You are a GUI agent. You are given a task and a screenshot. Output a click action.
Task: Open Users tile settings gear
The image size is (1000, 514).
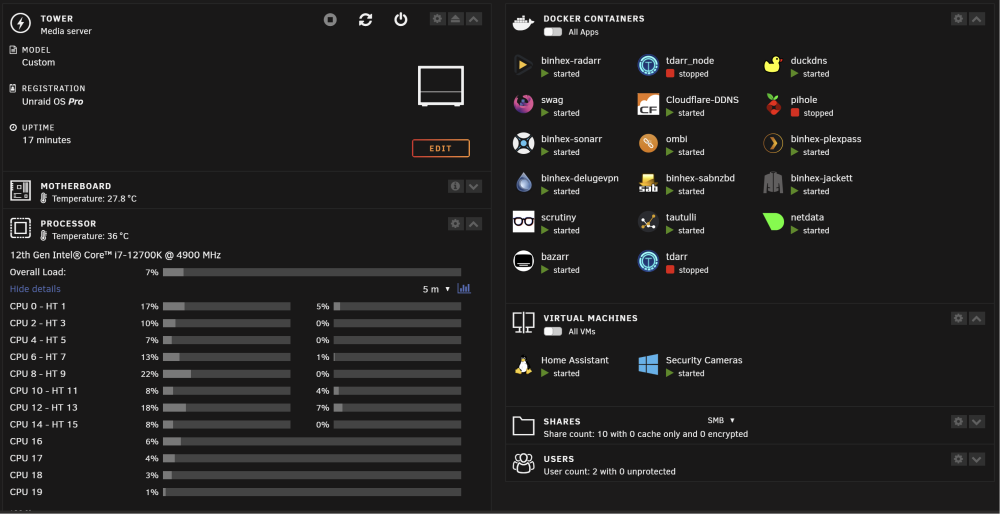959,459
